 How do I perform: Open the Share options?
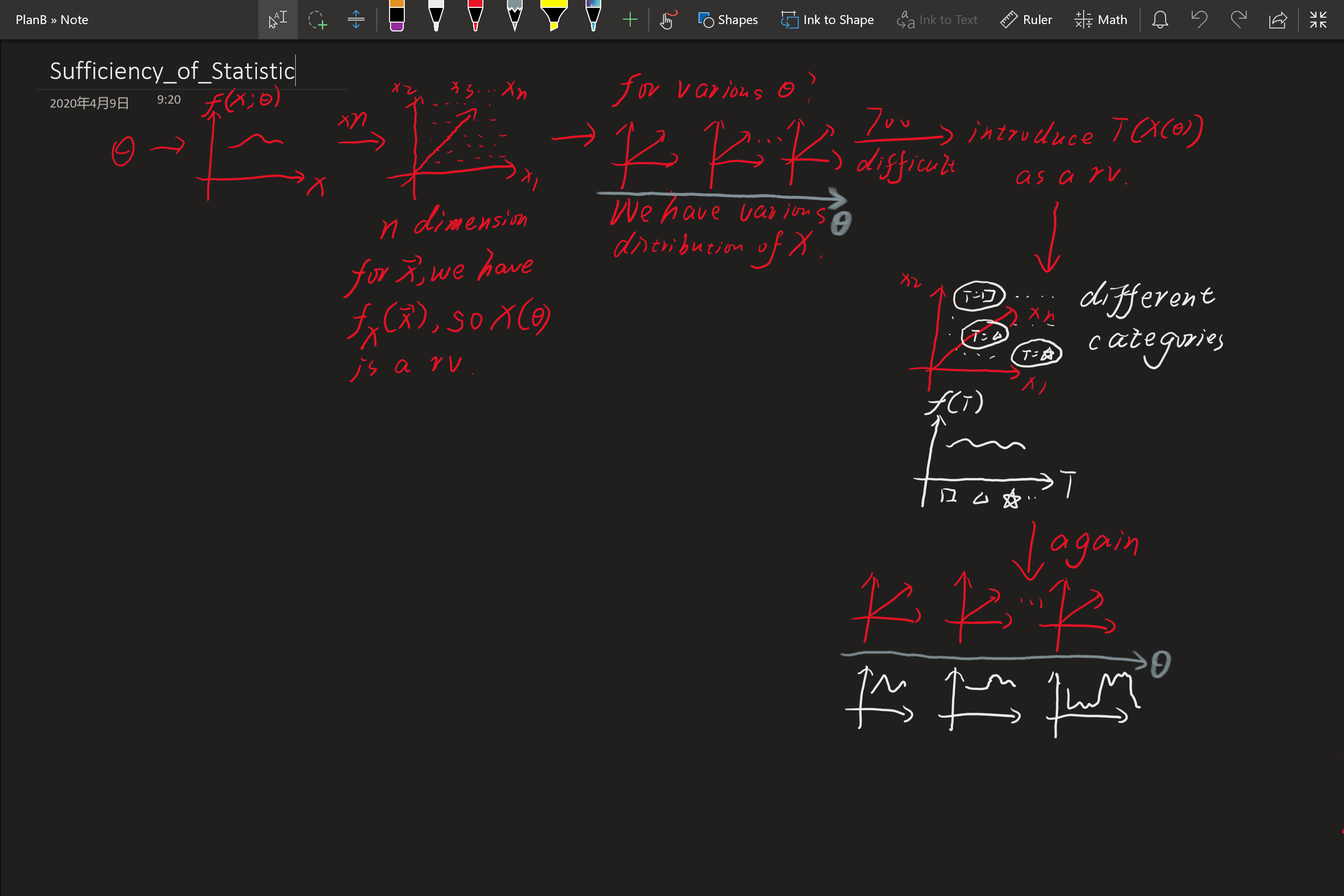pos(1278,19)
